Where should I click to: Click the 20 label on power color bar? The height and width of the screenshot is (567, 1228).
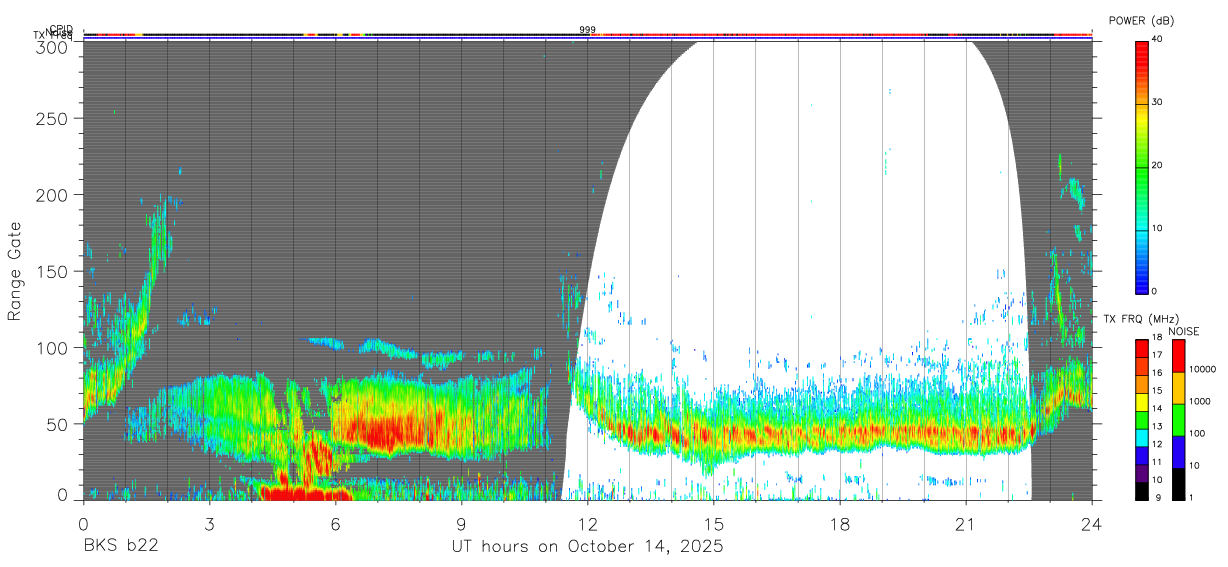point(1157,165)
